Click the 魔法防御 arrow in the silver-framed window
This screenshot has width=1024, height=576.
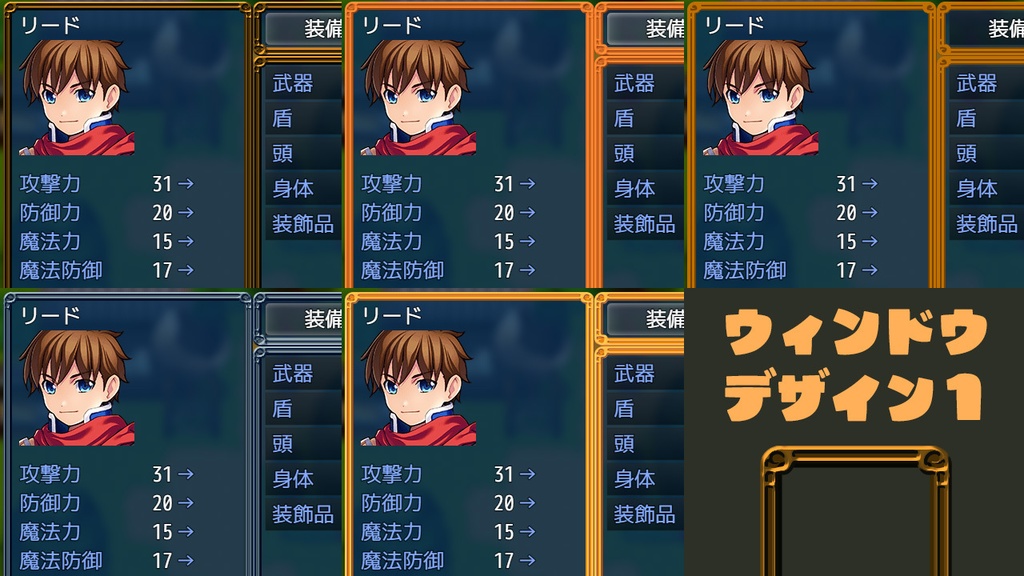185,560
